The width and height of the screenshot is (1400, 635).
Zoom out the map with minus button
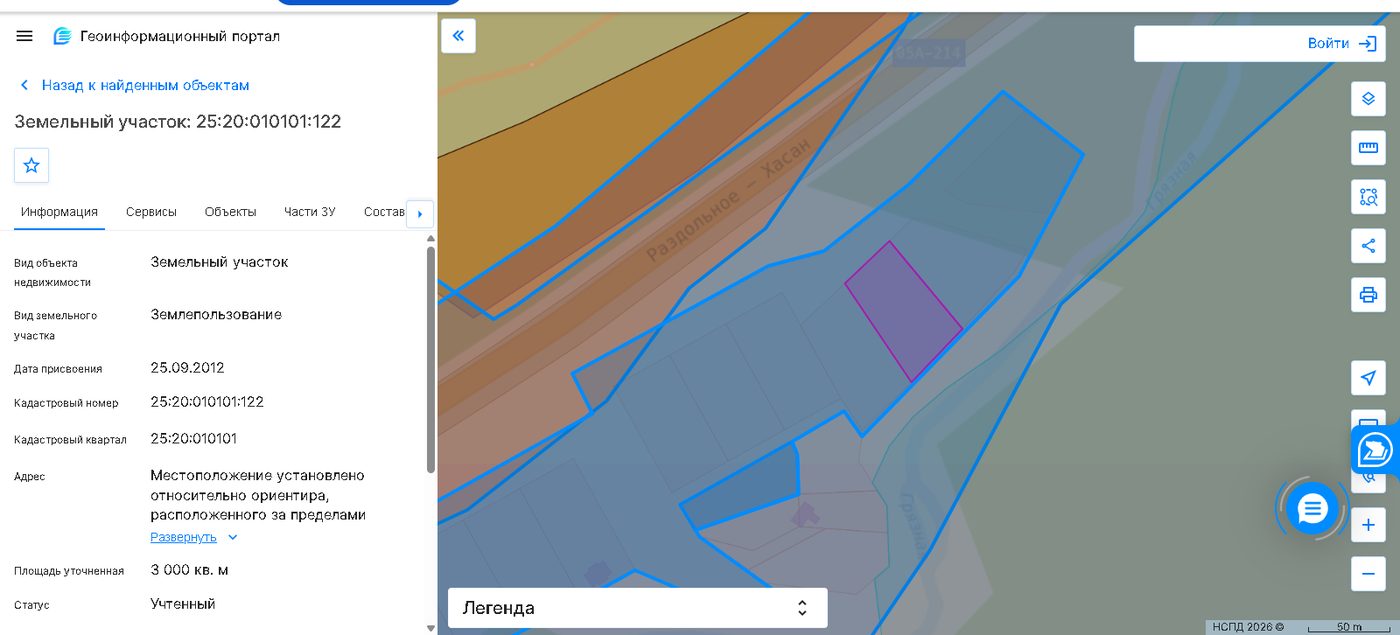click(1368, 574)
